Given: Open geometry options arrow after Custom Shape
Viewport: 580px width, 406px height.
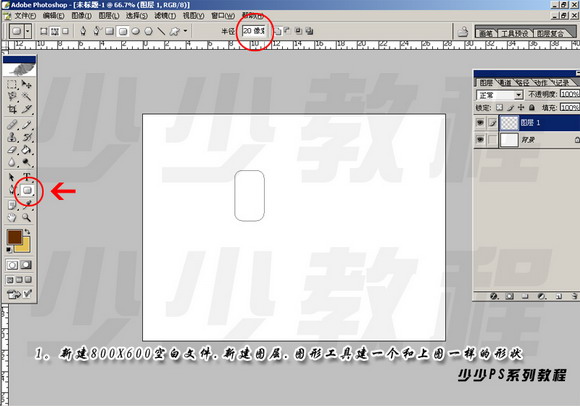Looking at the screenshot, I should coord(185,31).
